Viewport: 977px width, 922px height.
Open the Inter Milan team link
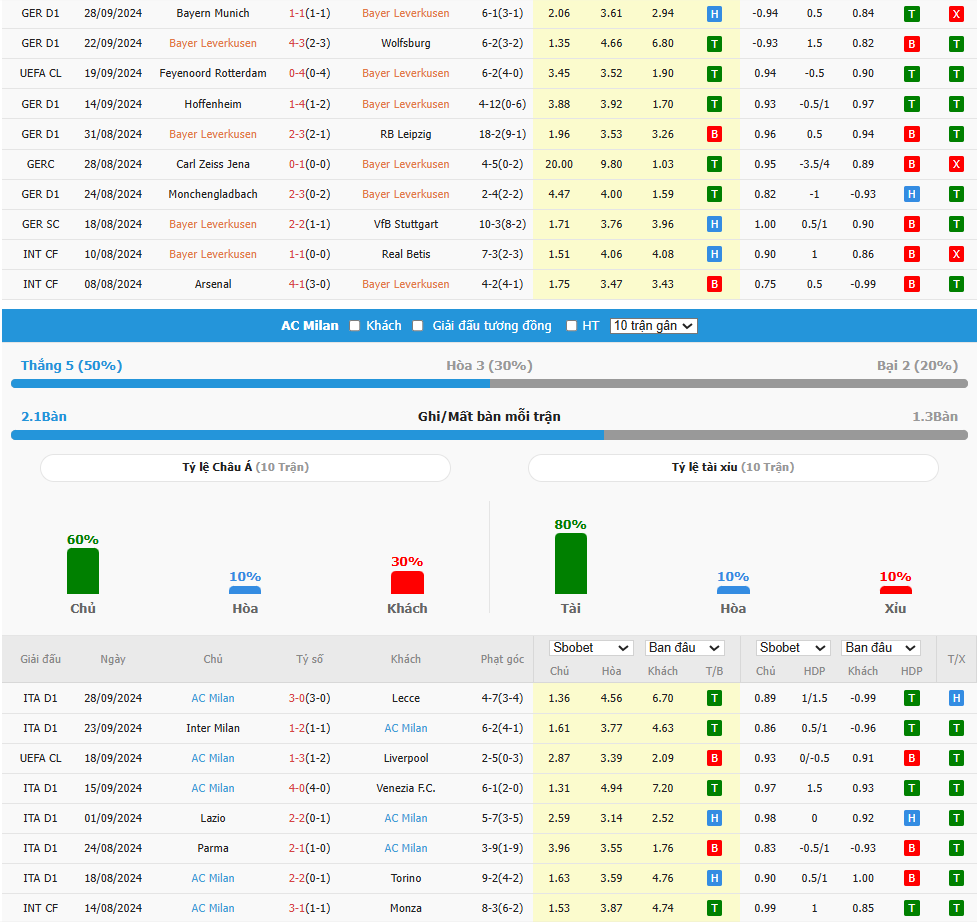pos(213,728)
